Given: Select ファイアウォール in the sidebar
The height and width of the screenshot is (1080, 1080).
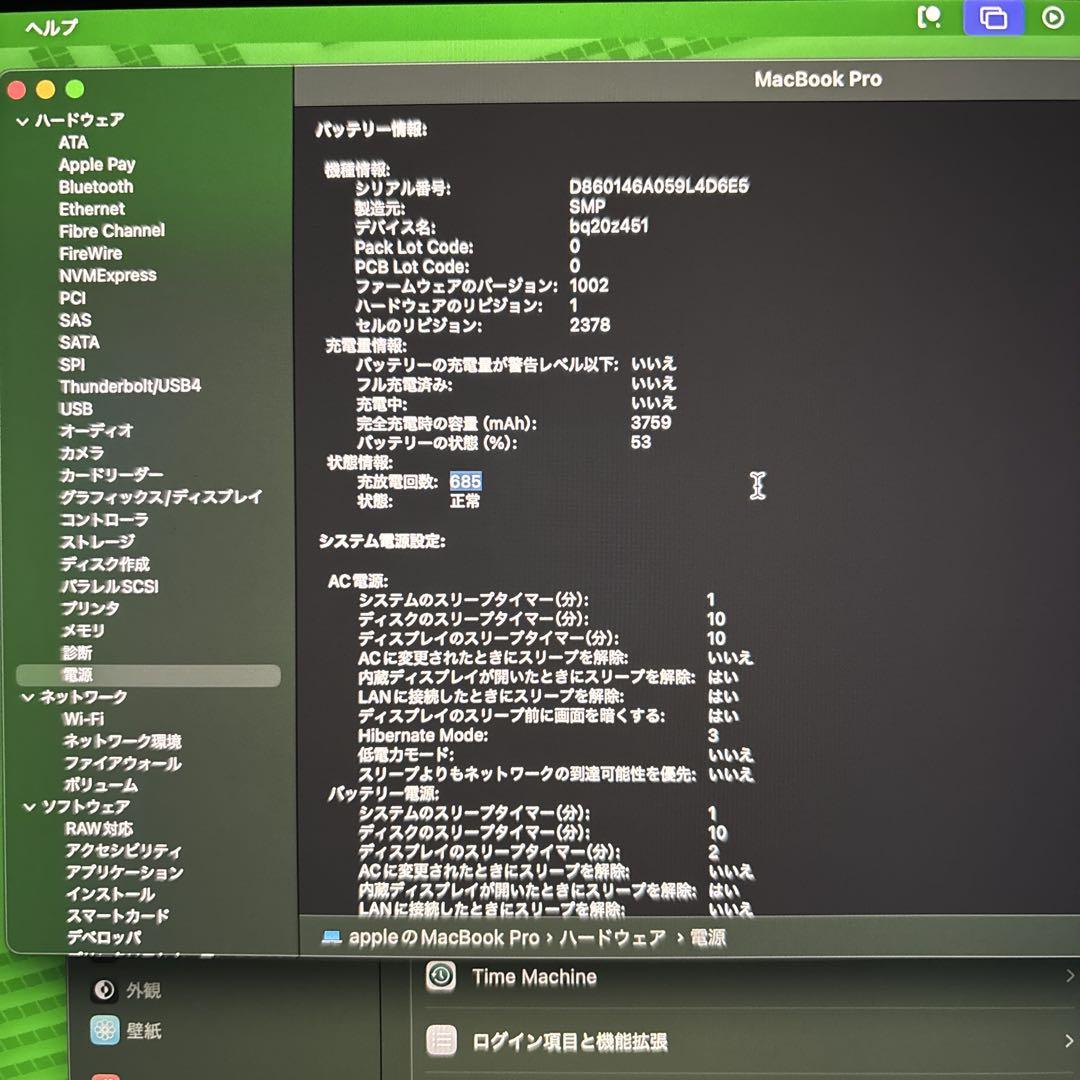Looking at the screenshot, I should pos(123,763).
